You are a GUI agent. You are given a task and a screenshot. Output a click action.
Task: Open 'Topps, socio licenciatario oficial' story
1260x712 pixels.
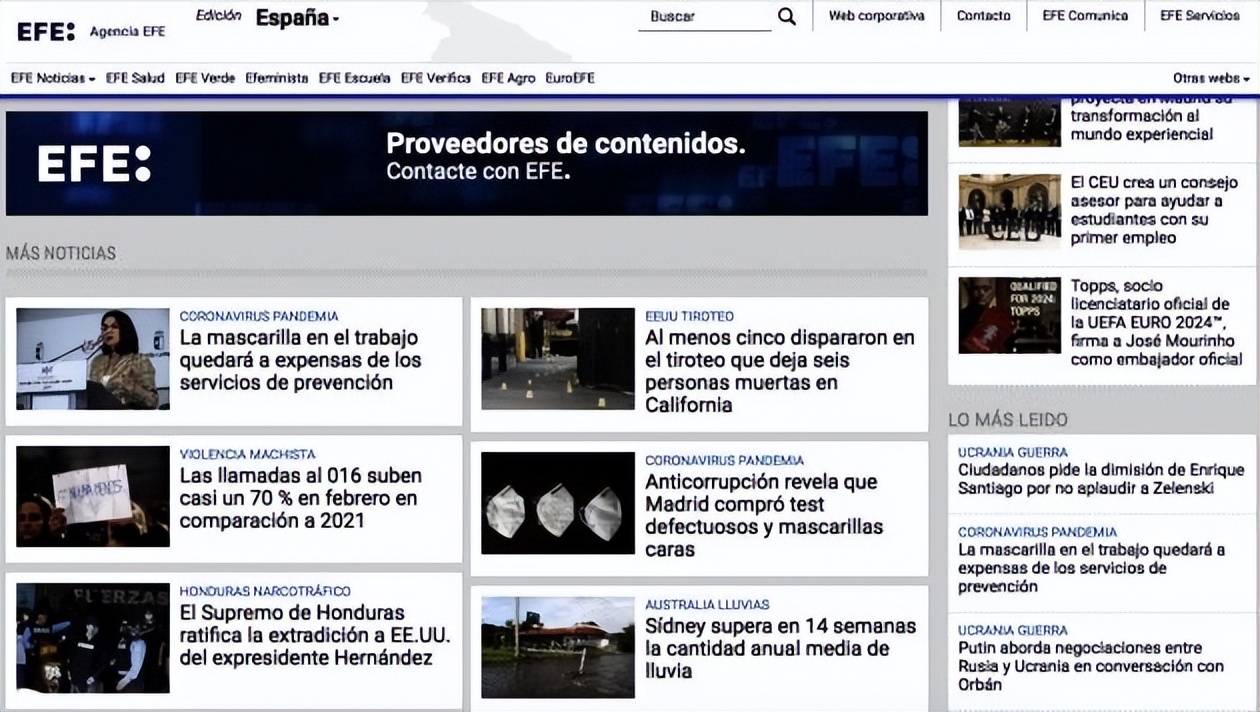tap(1156, 322)
